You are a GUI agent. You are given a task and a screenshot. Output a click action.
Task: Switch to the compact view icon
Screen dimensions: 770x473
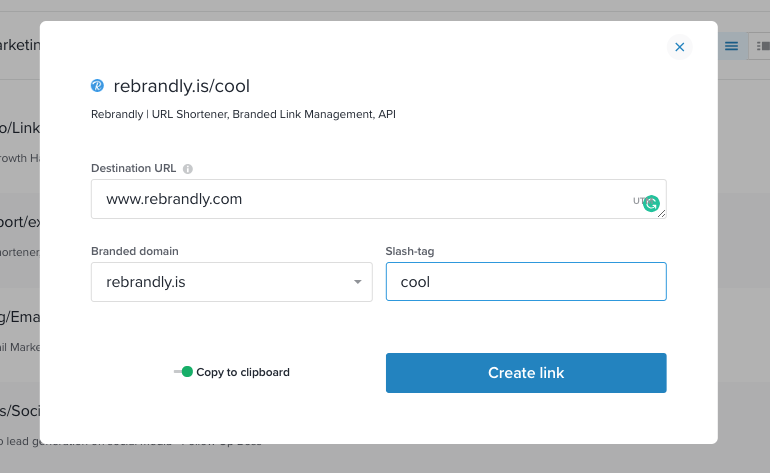pyautogui.click(x=762, y=46)
